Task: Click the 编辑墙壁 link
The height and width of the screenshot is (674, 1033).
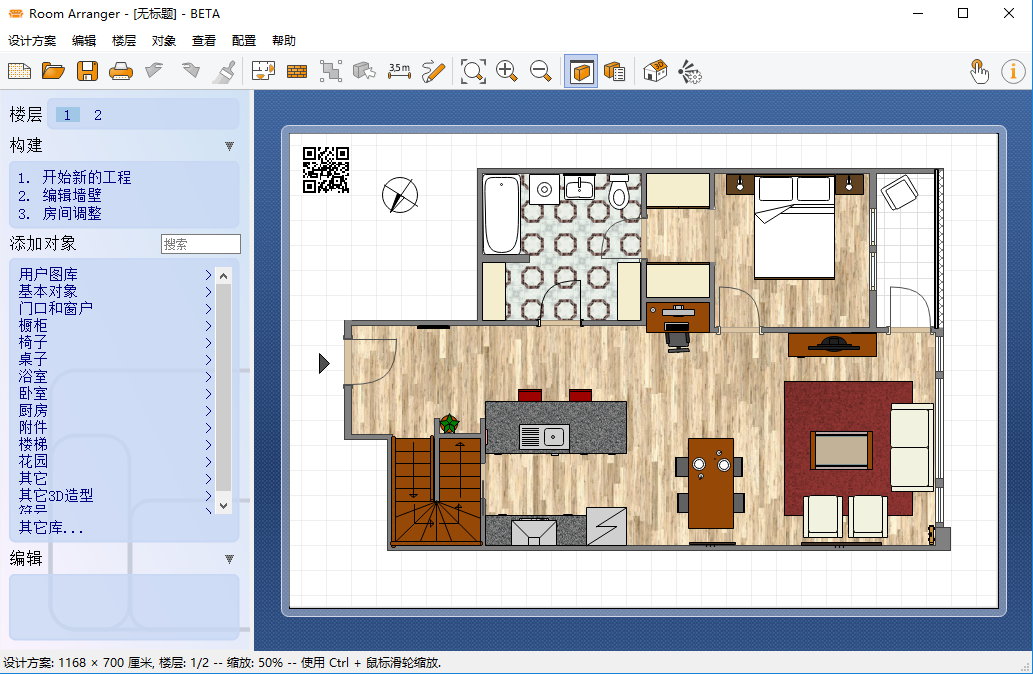Action: [x=72, y=195]
